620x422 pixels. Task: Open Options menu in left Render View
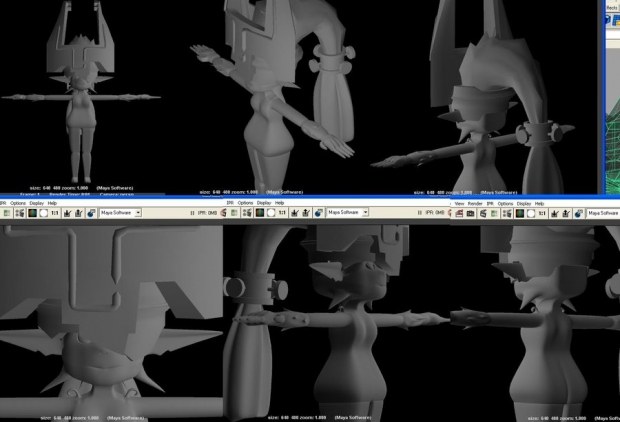(x=18, y=203)
